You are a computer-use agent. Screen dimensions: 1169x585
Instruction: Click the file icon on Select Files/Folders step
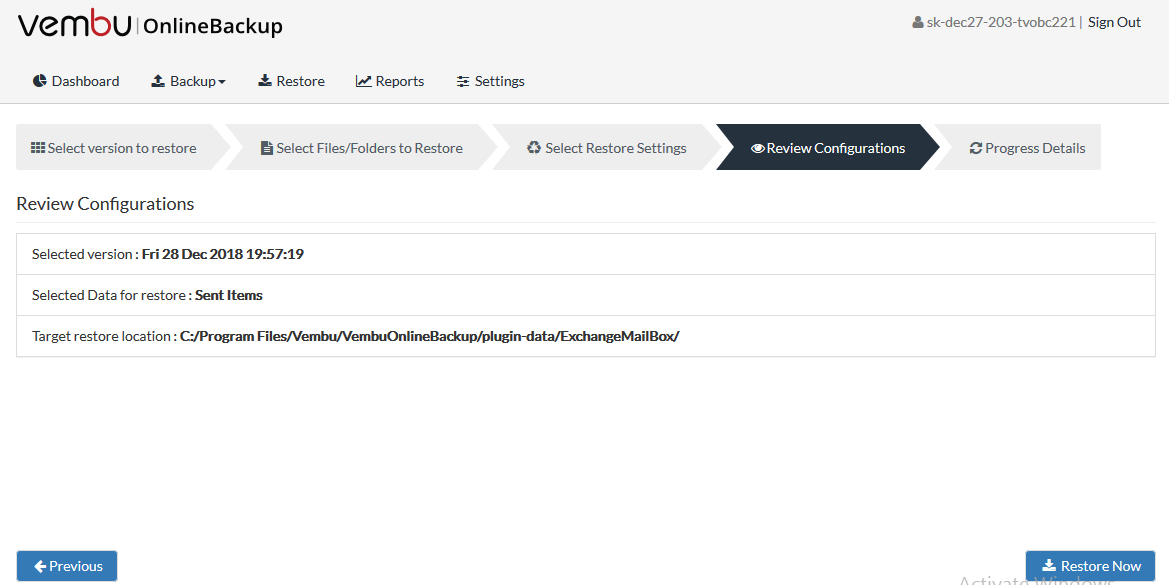click(x=266, y=148)
